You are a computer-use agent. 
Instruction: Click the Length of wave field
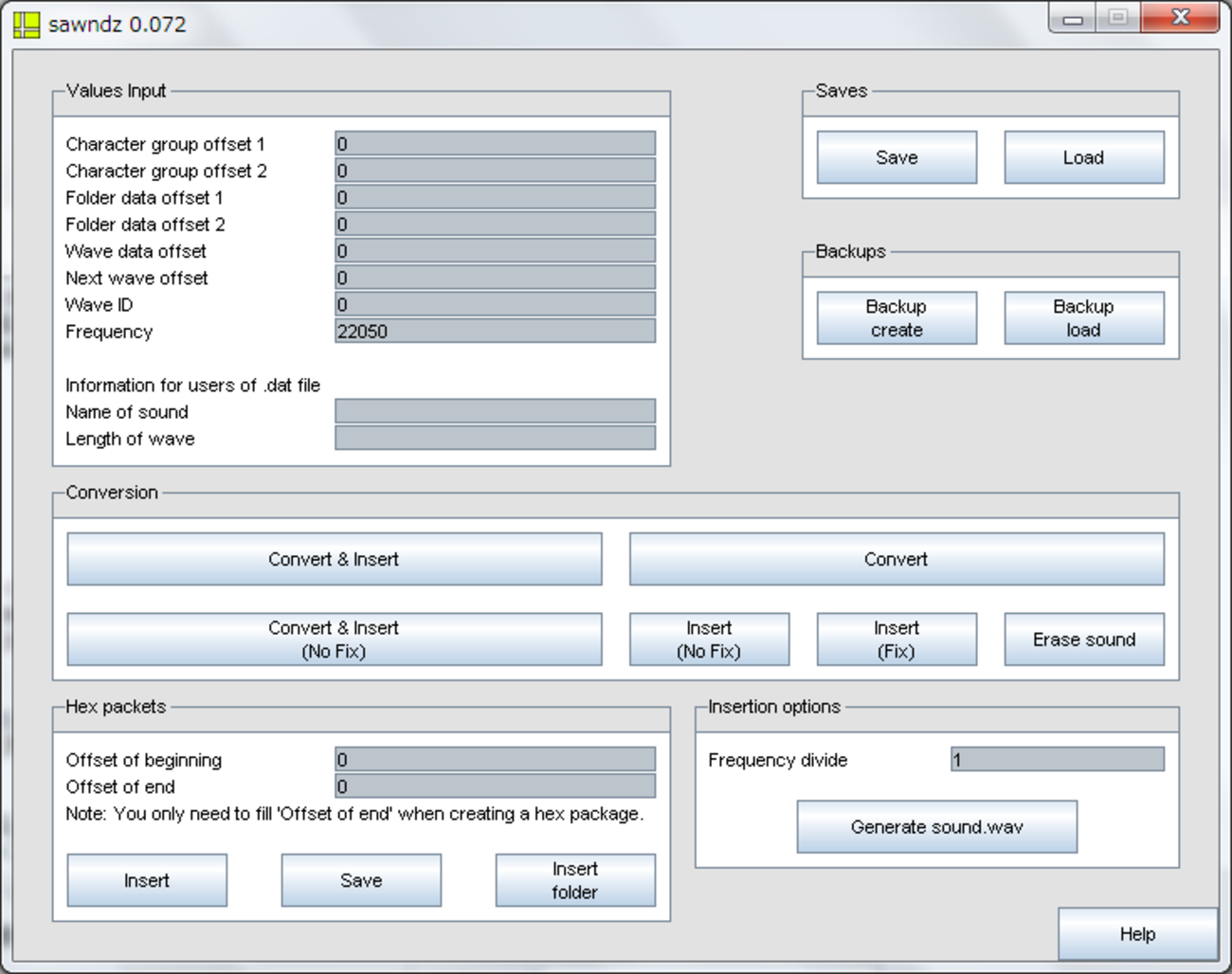coord(495,438)
